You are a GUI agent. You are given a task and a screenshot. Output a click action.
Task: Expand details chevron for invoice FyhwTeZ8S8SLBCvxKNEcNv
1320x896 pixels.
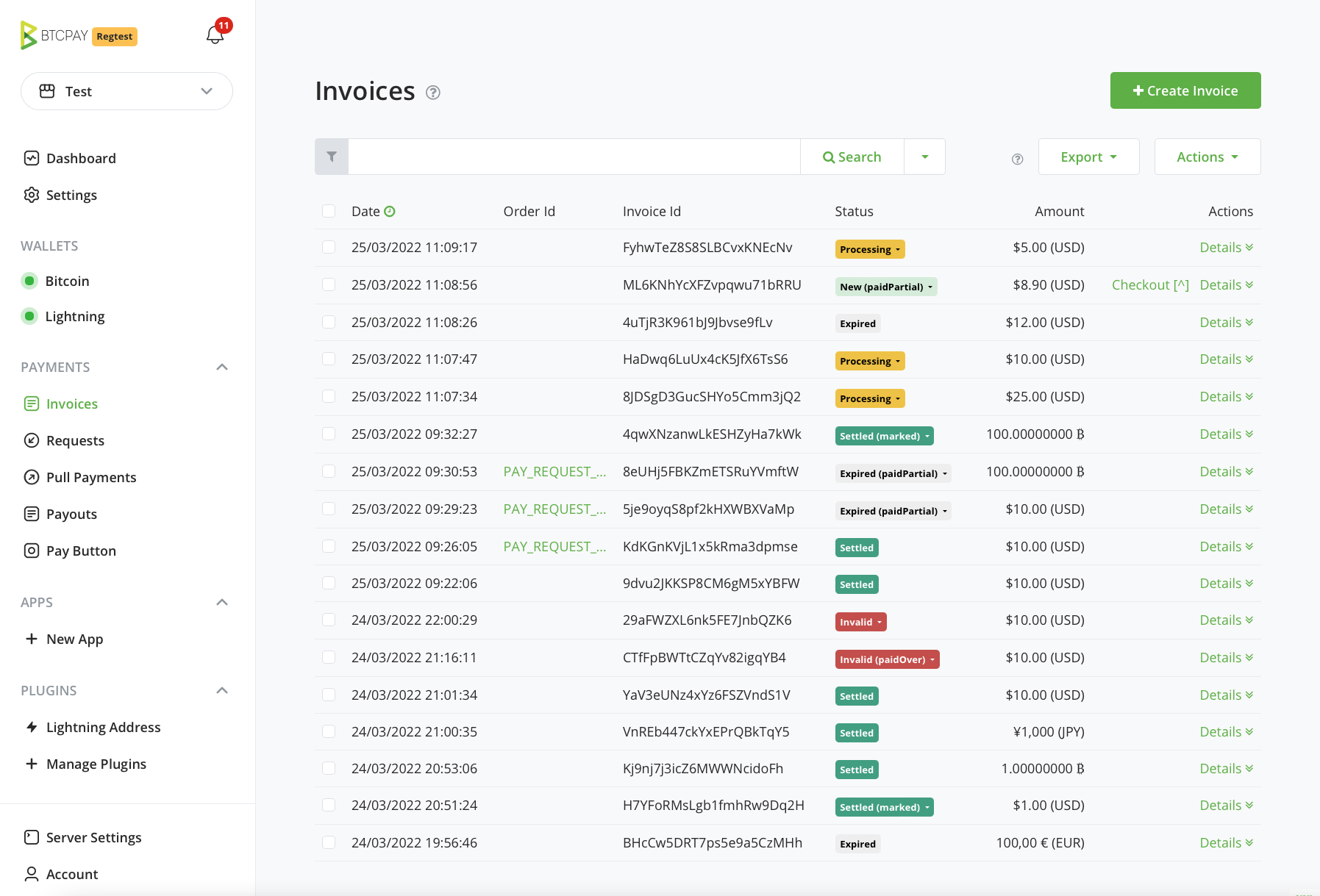pyautogui.click(x=1249, y=248)
